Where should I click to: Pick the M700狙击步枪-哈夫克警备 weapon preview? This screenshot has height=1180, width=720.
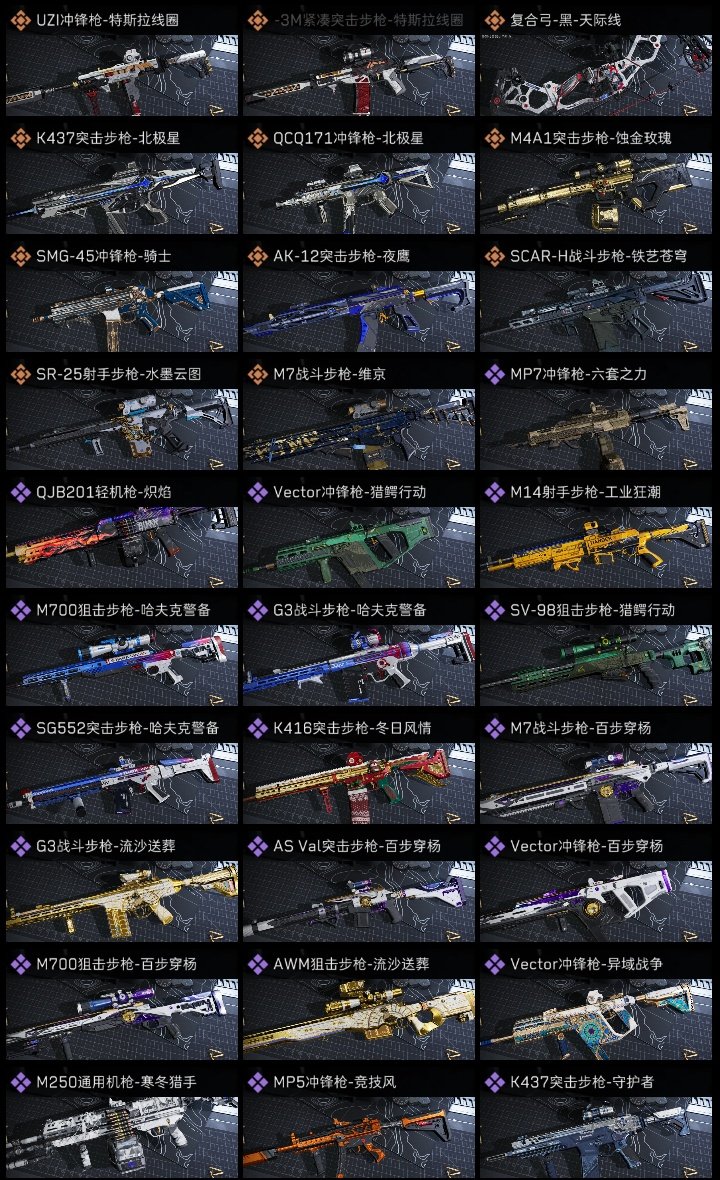122,665
